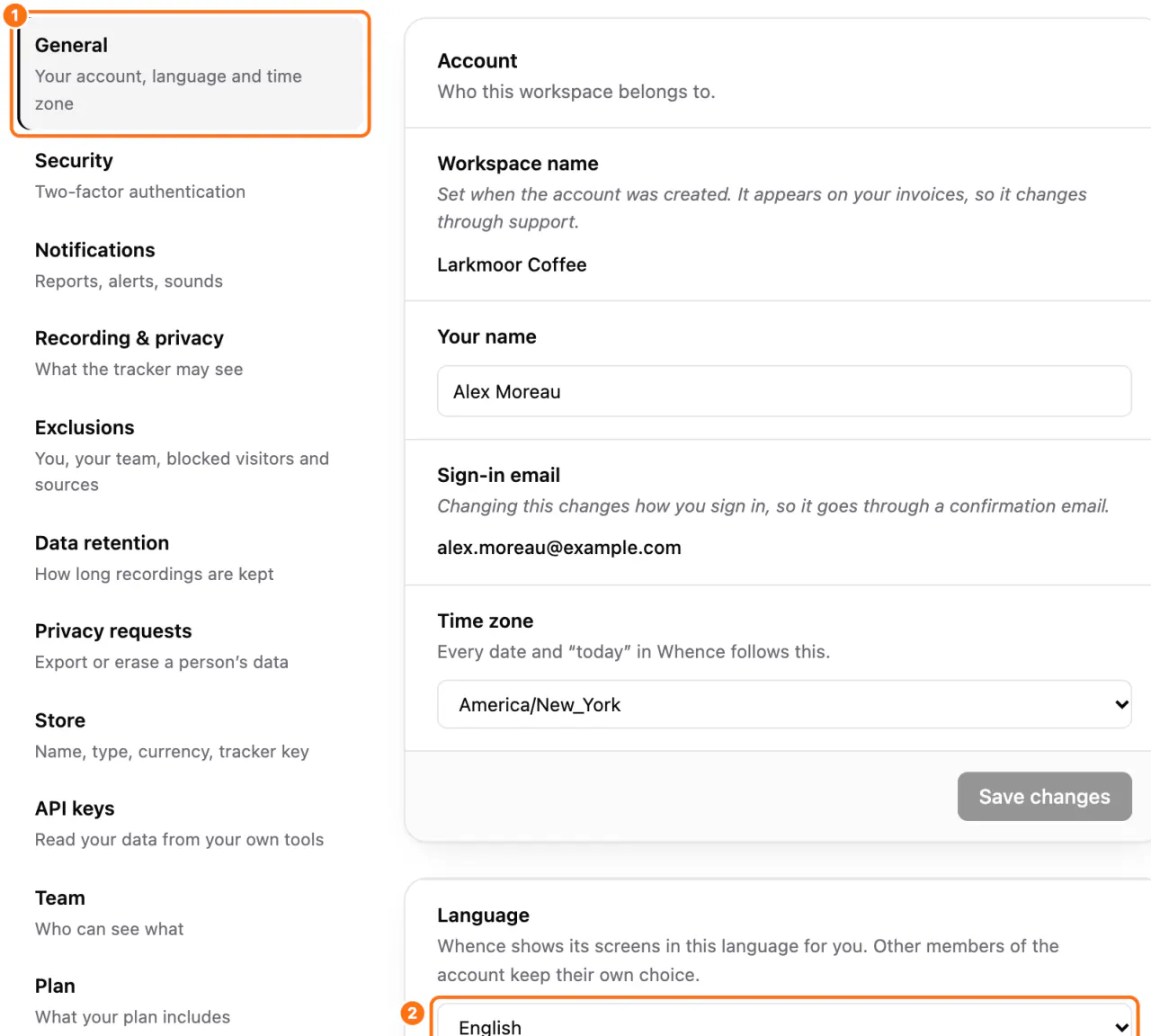This screenshot has width=1151, height=1036.
Task: Open the Time zone dropdown
Action: pyautogui.click(x=784, y=704)
